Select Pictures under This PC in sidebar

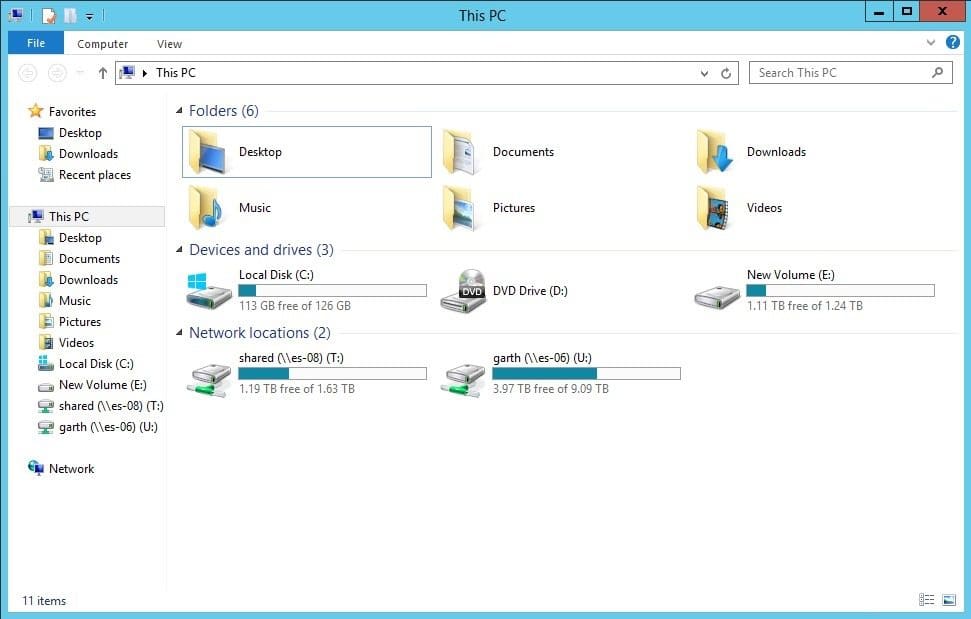79,322
